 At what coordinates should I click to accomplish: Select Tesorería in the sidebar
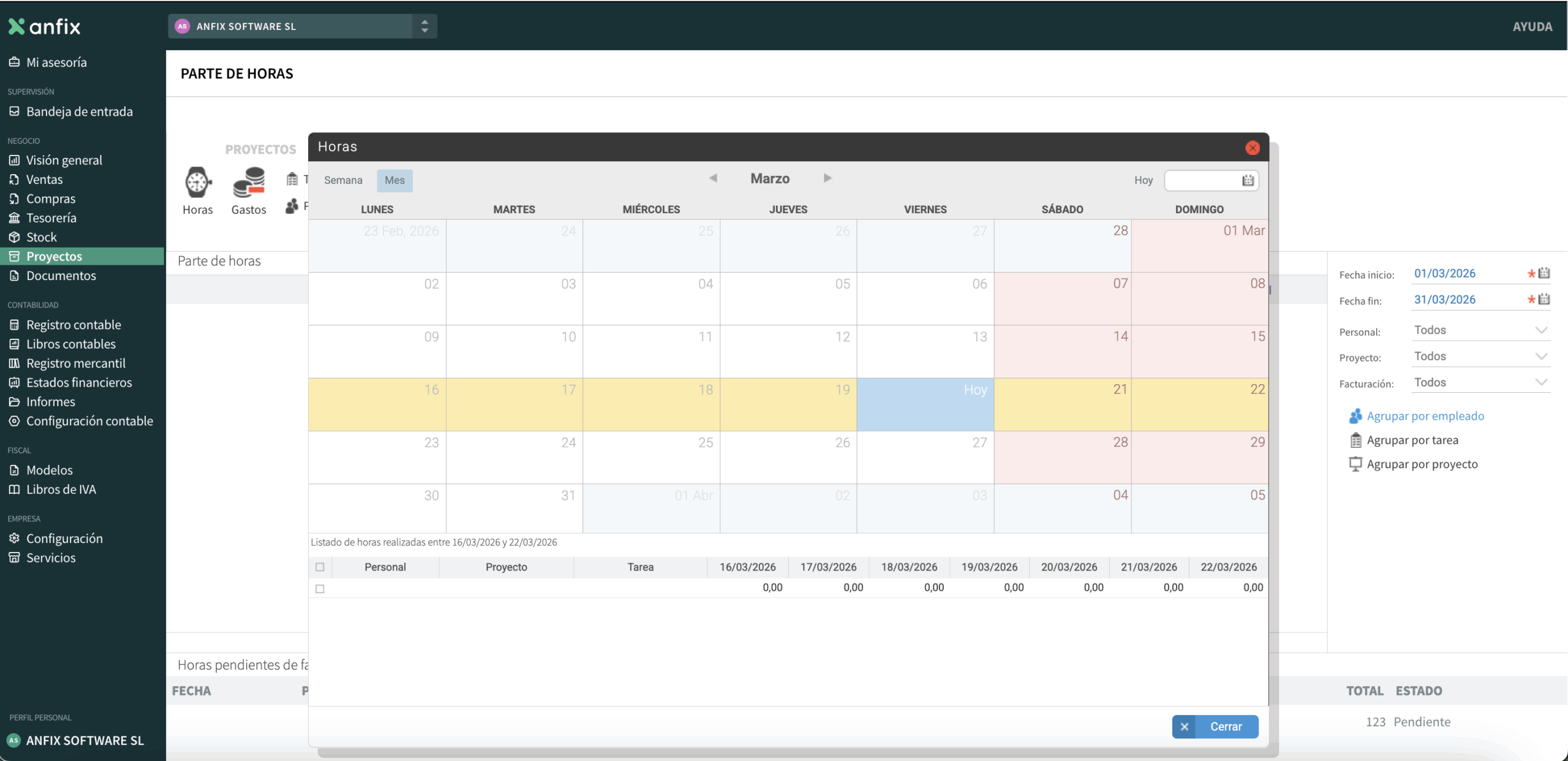pyautogui.click(x=51, y=218)
